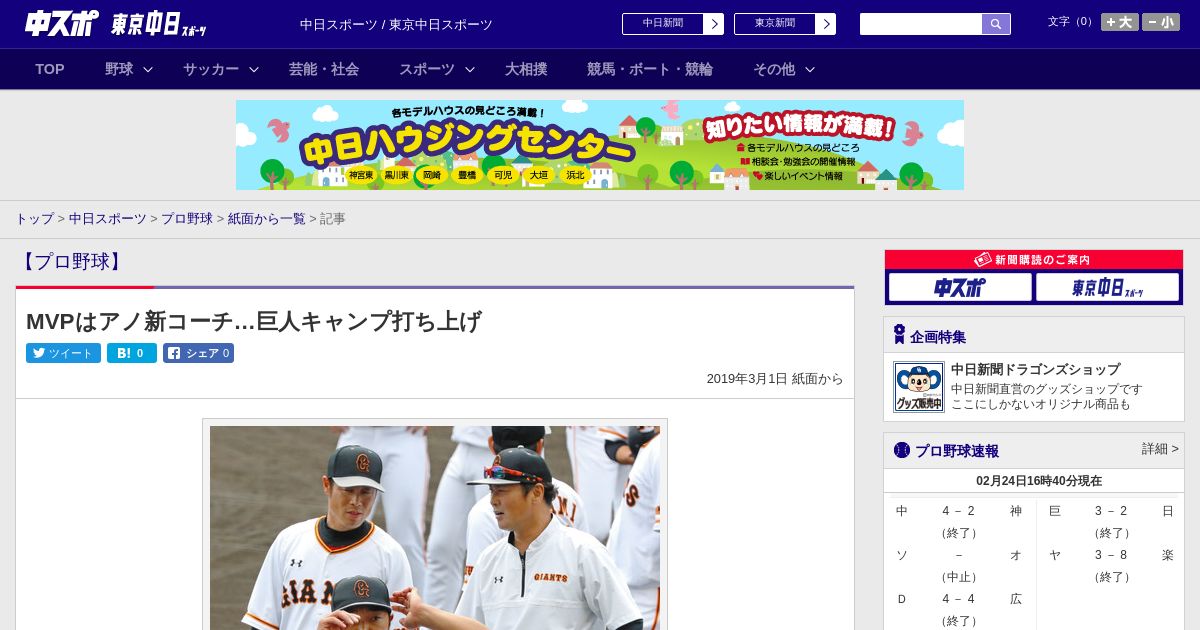The height and width of the screenshot is (630, 1200).
Task: Click the 中スポ logo in header
Action: coord(62,23)
